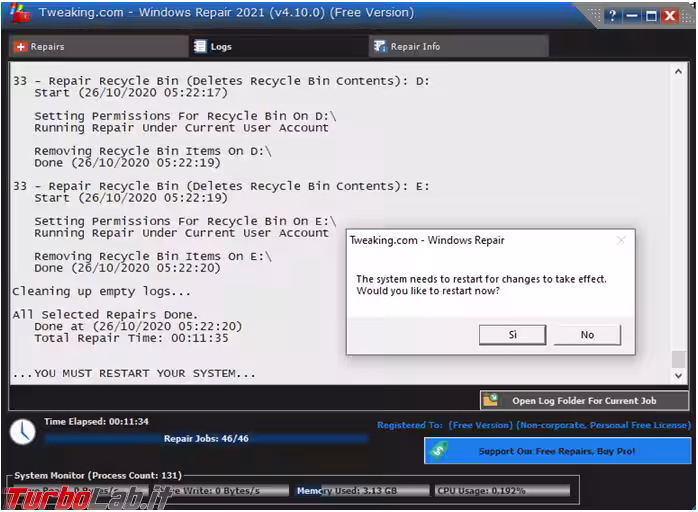Click the Registered To free license link

pyautogui.click(x=534, y=425)
